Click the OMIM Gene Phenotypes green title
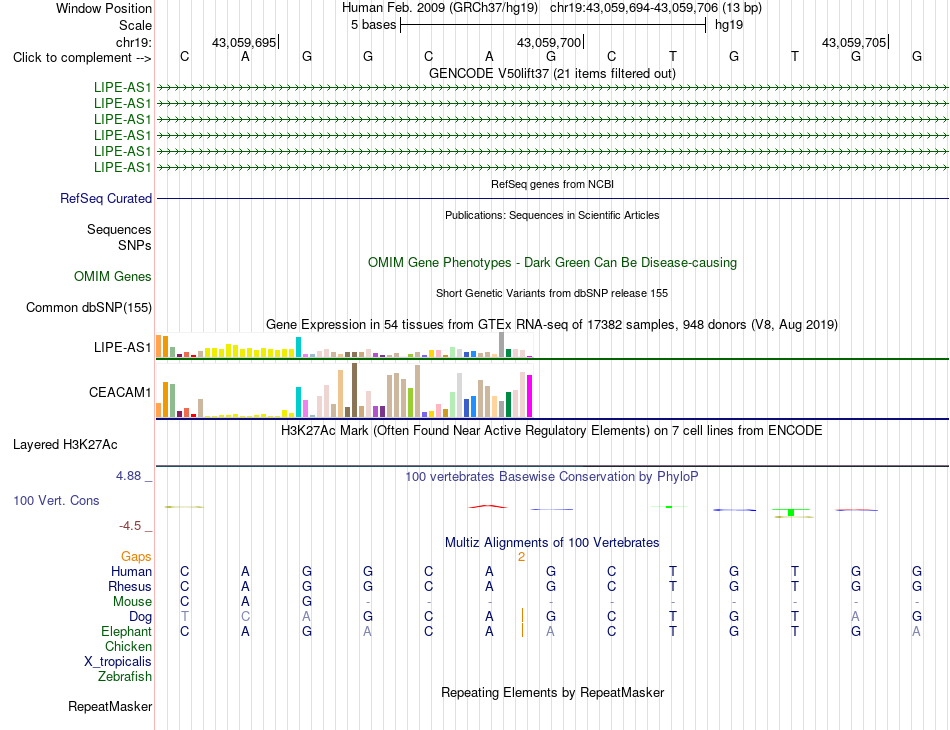Viewport: 950px width, 730px height. pos(552,263)
